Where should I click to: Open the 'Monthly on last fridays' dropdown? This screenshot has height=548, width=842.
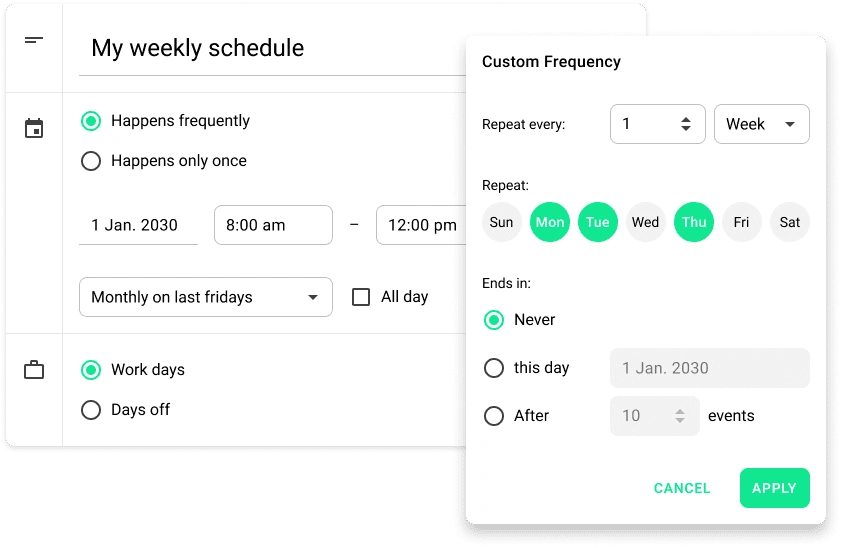[205, 297]
